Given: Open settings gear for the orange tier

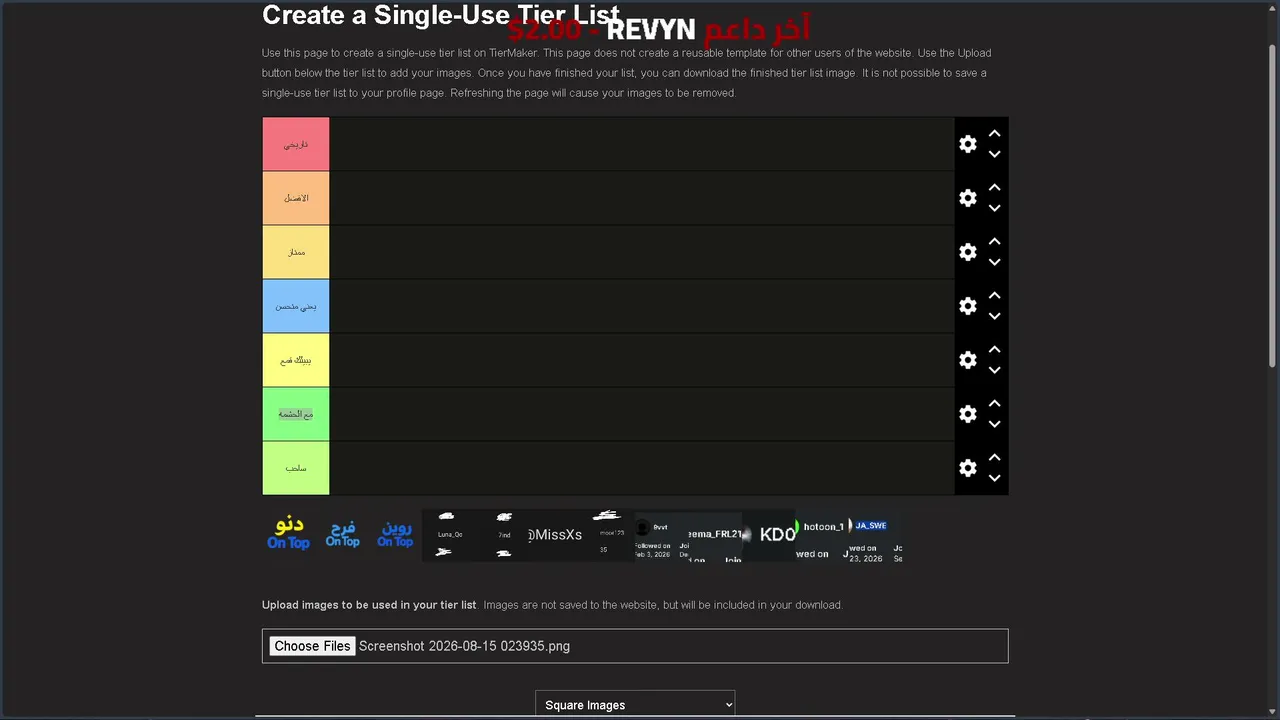Looking at the screenshot, I should 967,198.
